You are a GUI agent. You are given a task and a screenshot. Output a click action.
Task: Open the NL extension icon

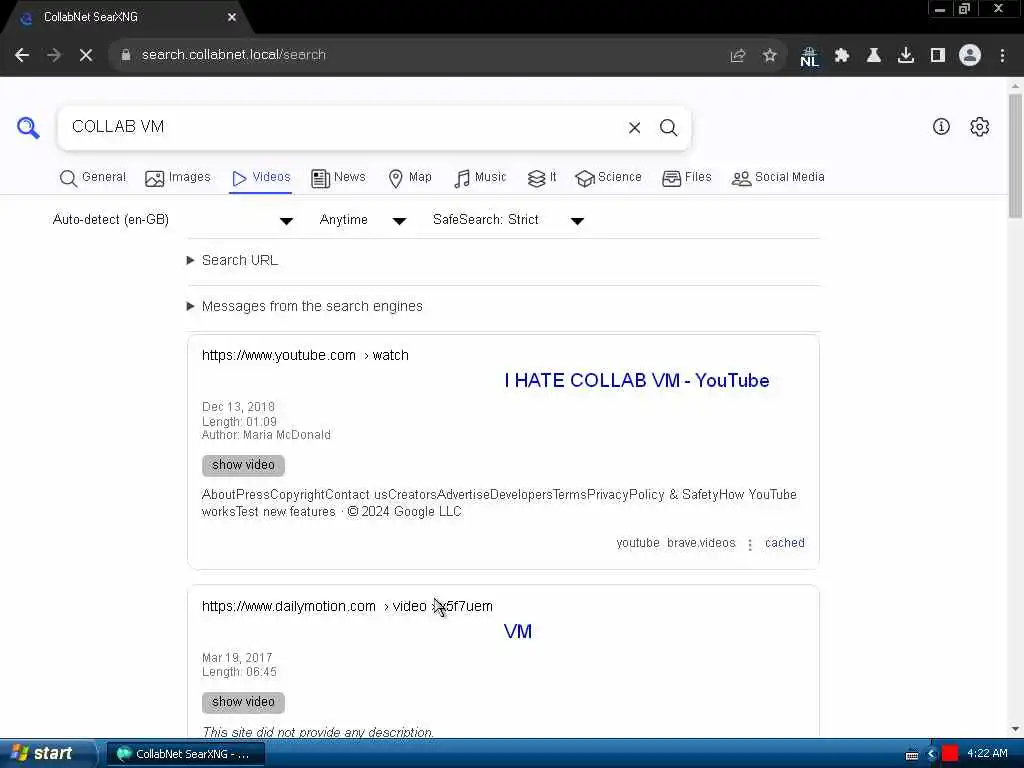click(809, 56)
